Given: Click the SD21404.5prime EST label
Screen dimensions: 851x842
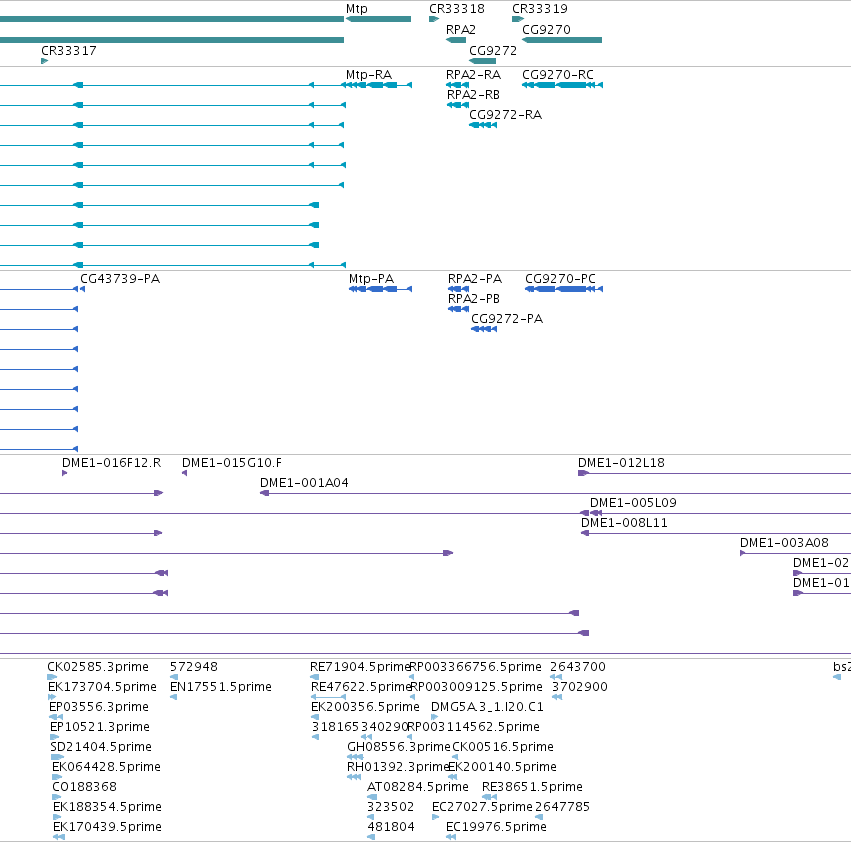Looking at the screenshot, I should point(101,746).
